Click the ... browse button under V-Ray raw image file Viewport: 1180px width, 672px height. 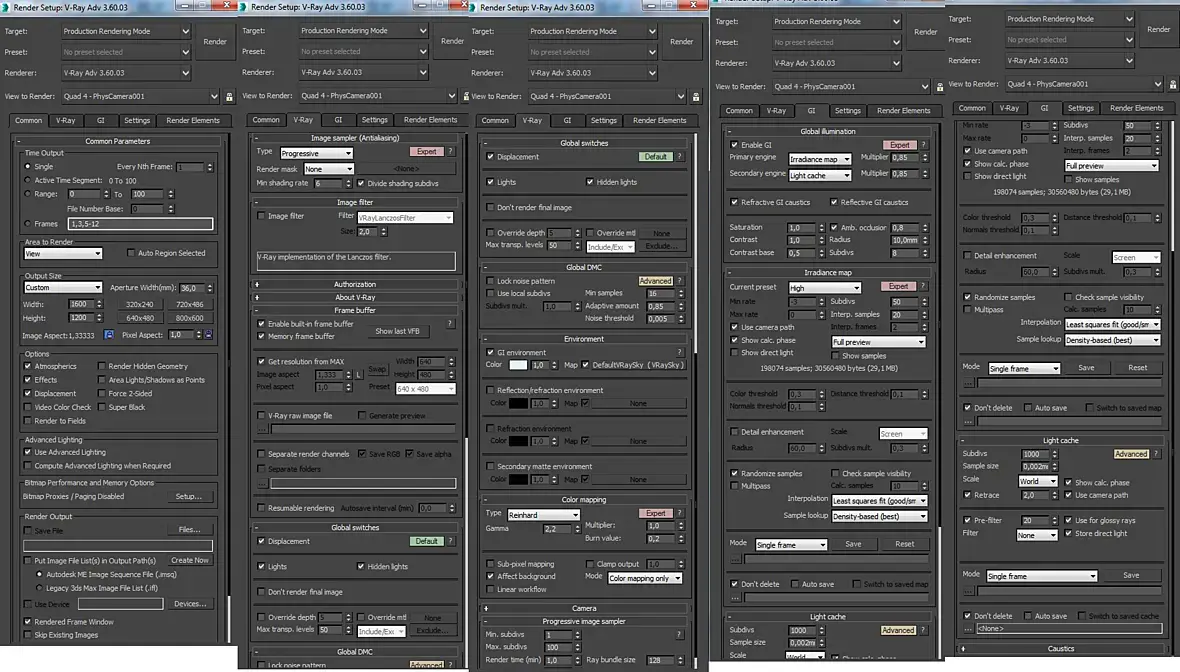(x=262, y=429)
